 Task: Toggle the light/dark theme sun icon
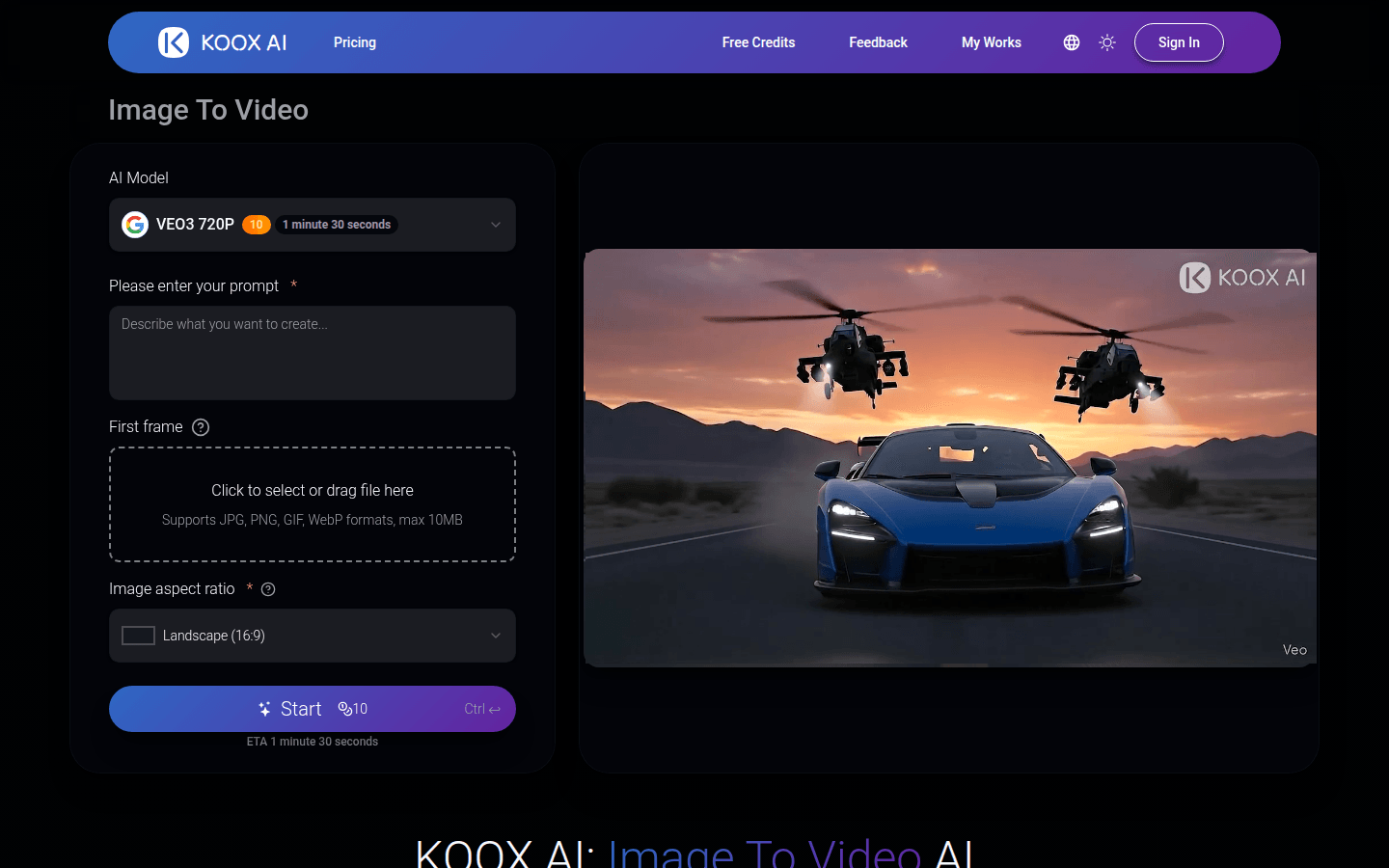[1107, 42]
